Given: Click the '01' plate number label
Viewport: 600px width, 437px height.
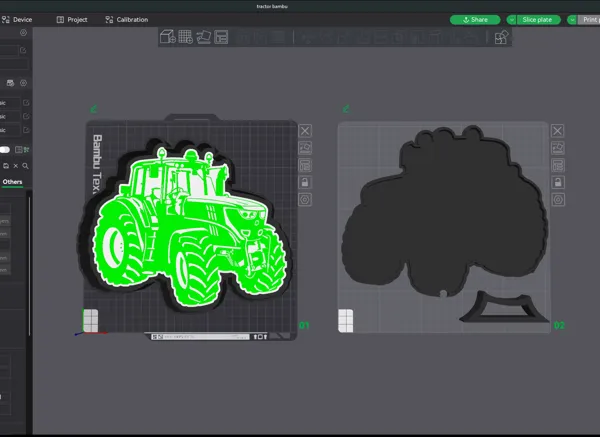Looking at the screenshot, I should click(x=304, y=325).
